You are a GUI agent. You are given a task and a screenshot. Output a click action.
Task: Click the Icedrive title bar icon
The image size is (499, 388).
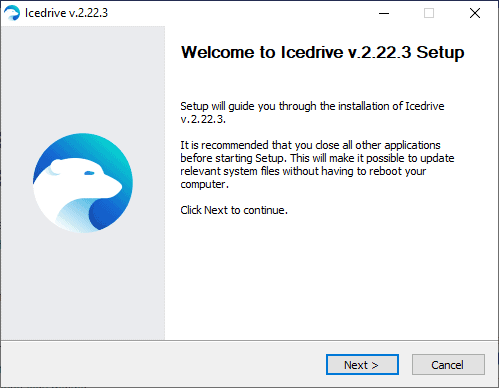click(x=12, y=13)
